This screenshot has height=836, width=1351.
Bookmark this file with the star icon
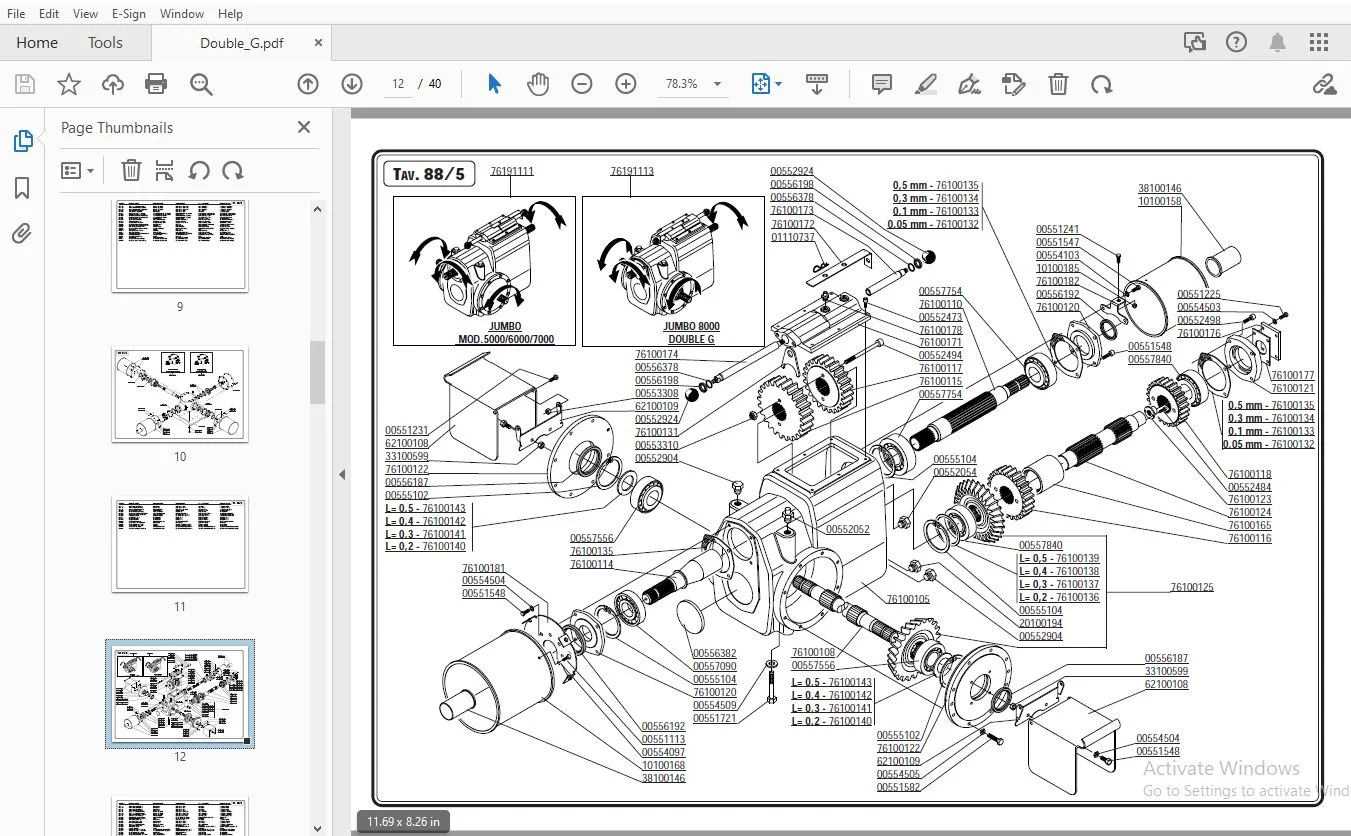tap(69, 84)
